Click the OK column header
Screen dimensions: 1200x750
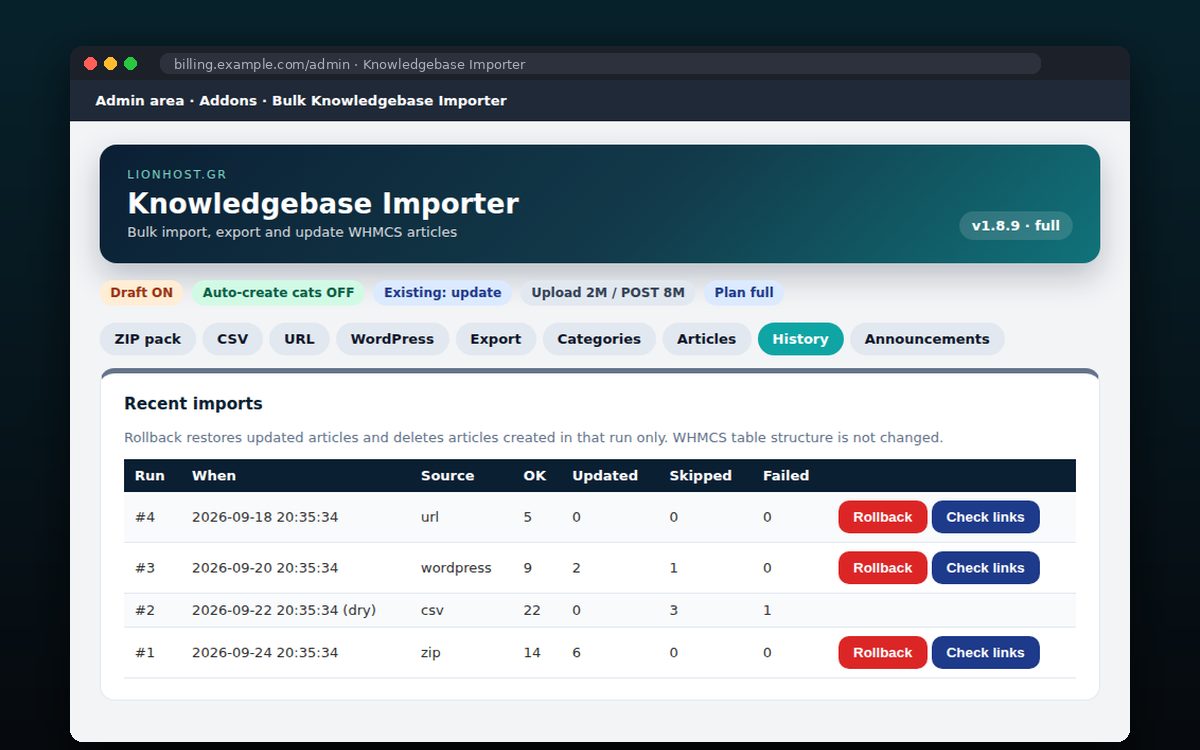pyautogui.click(x=535, y=476)
